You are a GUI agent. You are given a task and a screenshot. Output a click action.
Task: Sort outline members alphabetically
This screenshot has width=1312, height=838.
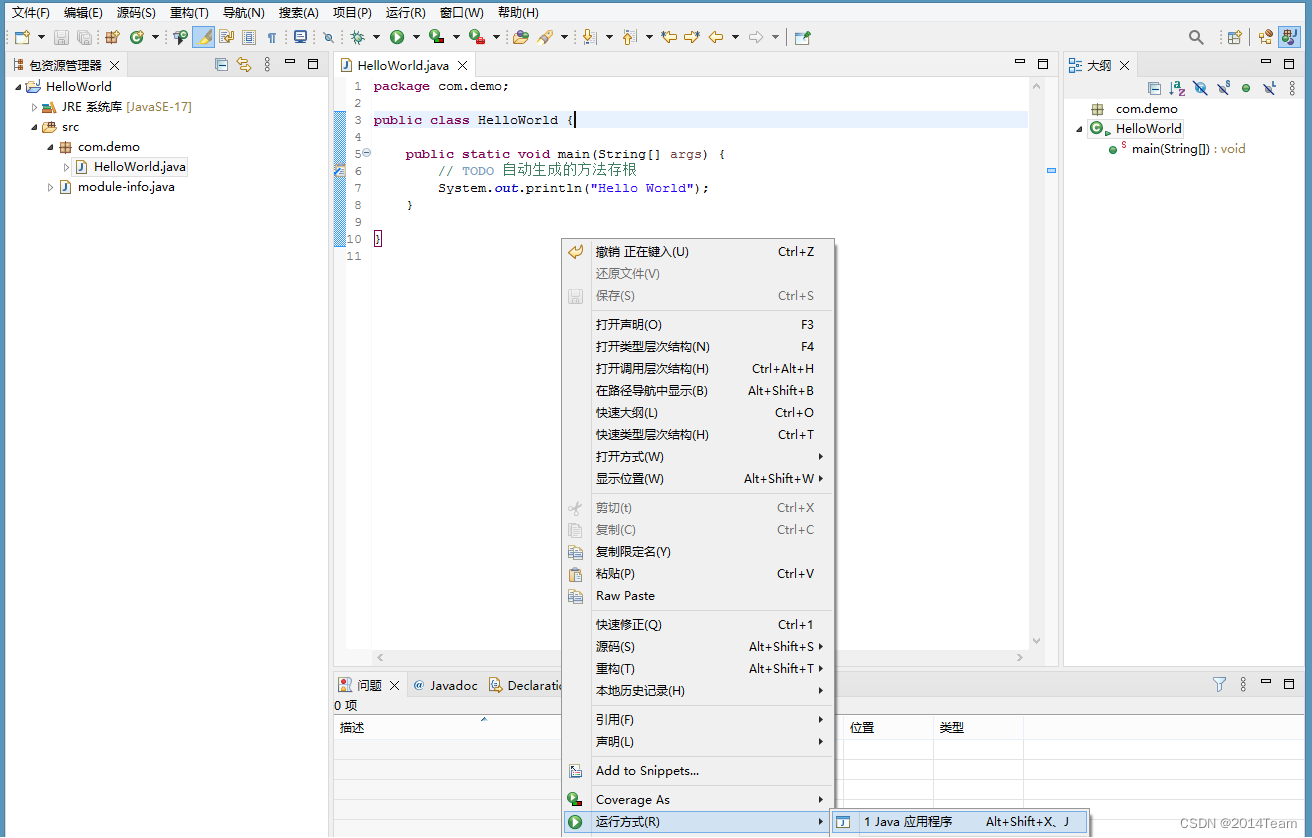[x=1177, y=89]
